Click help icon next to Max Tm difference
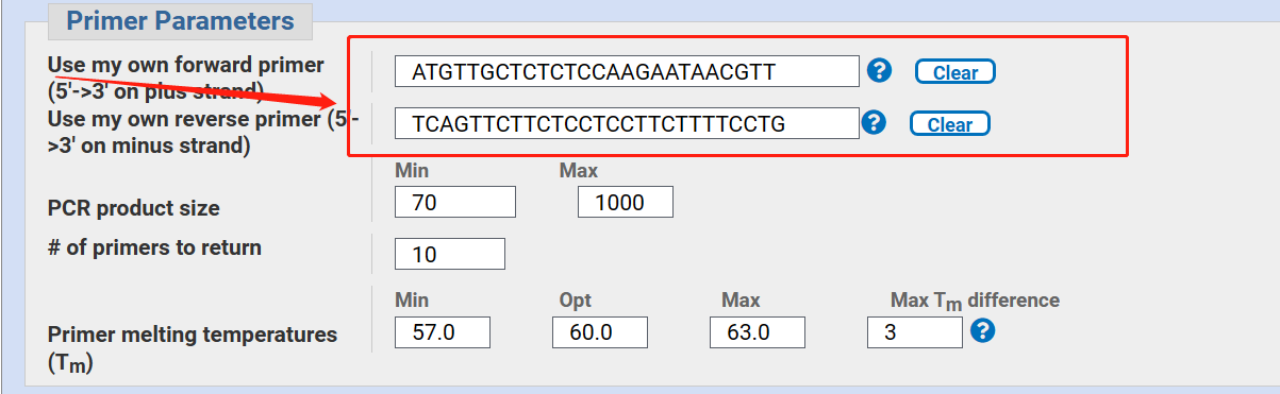 coord(983,331)
